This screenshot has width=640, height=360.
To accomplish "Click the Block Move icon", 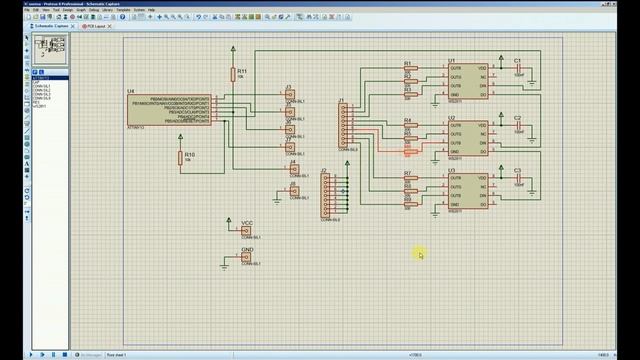I will point(244,17).
